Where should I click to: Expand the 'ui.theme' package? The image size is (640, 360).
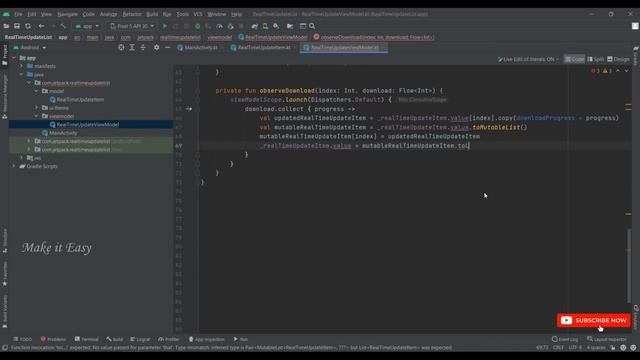(x=37, y=108)
